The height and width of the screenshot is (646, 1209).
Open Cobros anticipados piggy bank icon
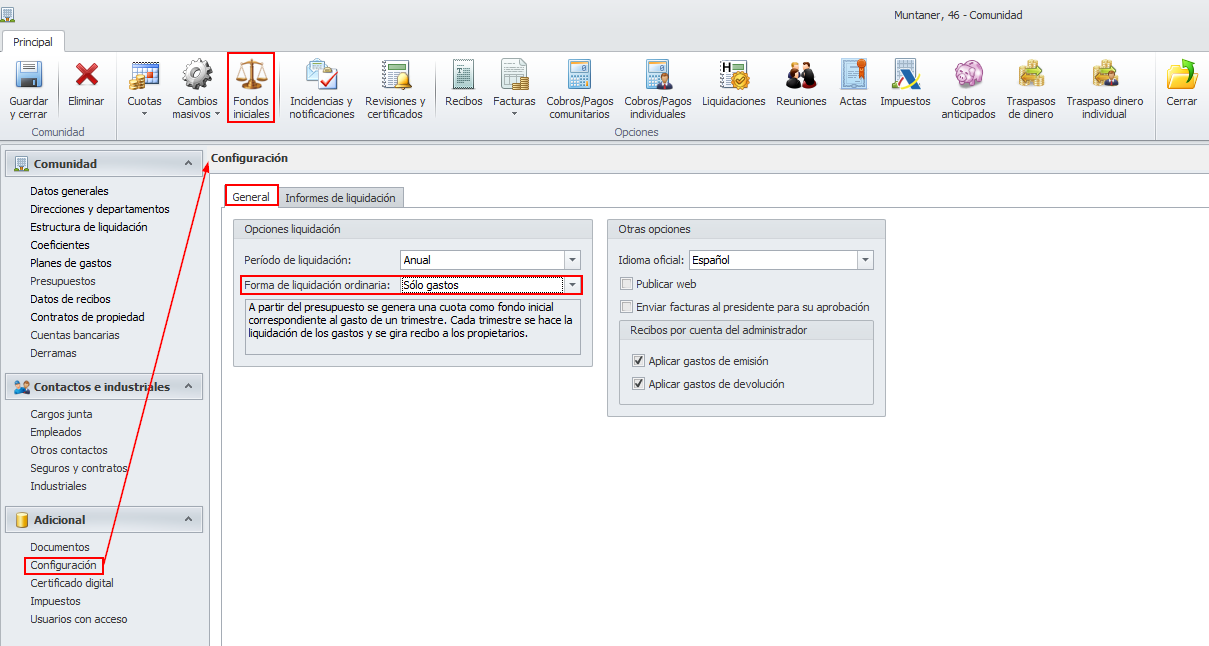[968, 75]
